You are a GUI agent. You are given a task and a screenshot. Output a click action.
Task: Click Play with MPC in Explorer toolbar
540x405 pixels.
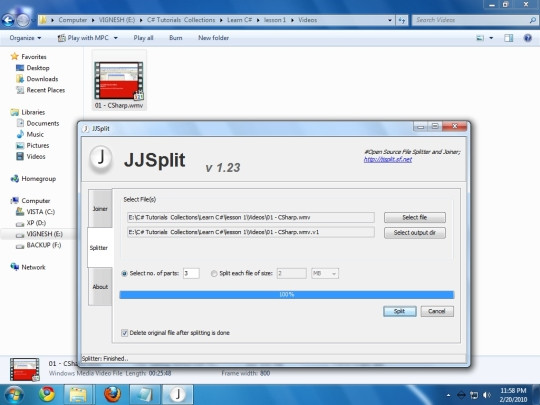point(84,38)
